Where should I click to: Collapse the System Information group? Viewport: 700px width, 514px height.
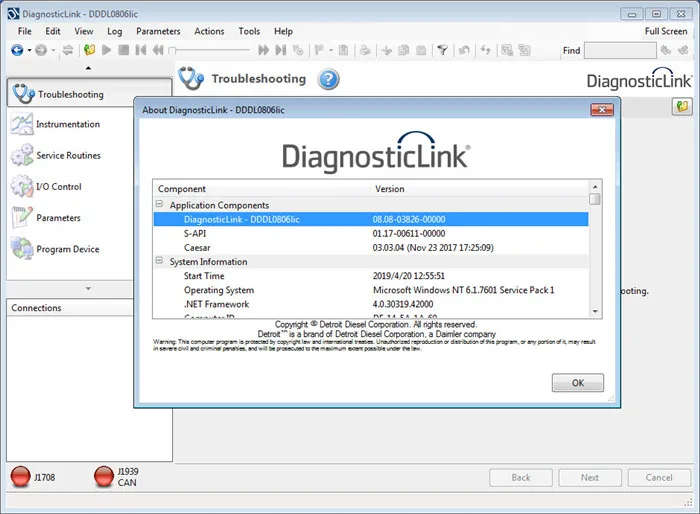[x=159, y=260]
